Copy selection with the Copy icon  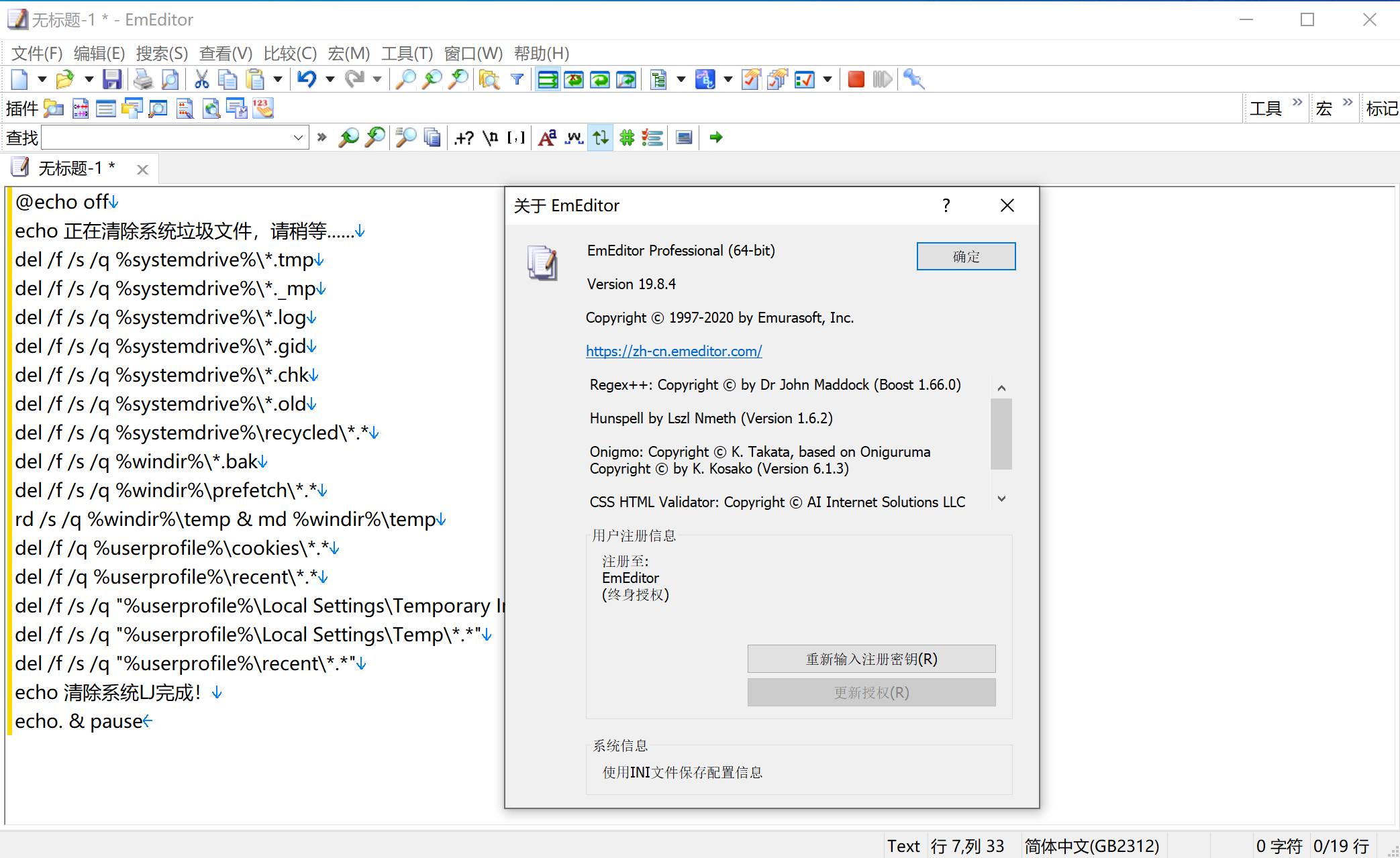coord(228,80)
